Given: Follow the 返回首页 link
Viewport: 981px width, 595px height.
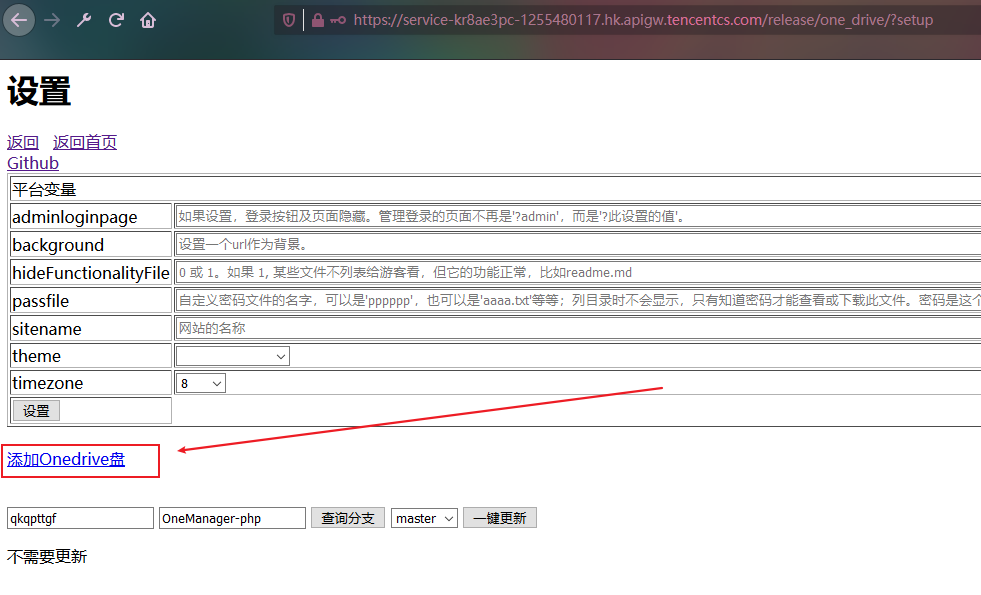Looking at the screenshot, I should (84, 142).
